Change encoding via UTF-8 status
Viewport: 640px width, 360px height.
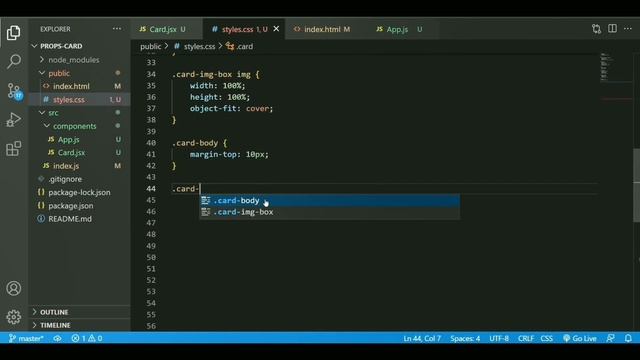click(499, 338)
